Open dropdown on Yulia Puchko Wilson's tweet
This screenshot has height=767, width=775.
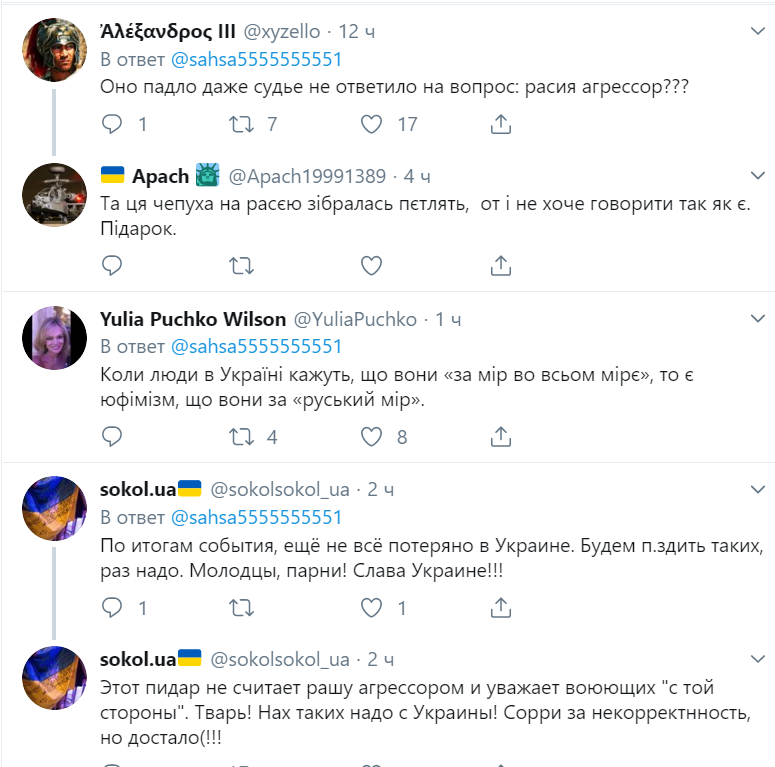[x=757, y=318]
